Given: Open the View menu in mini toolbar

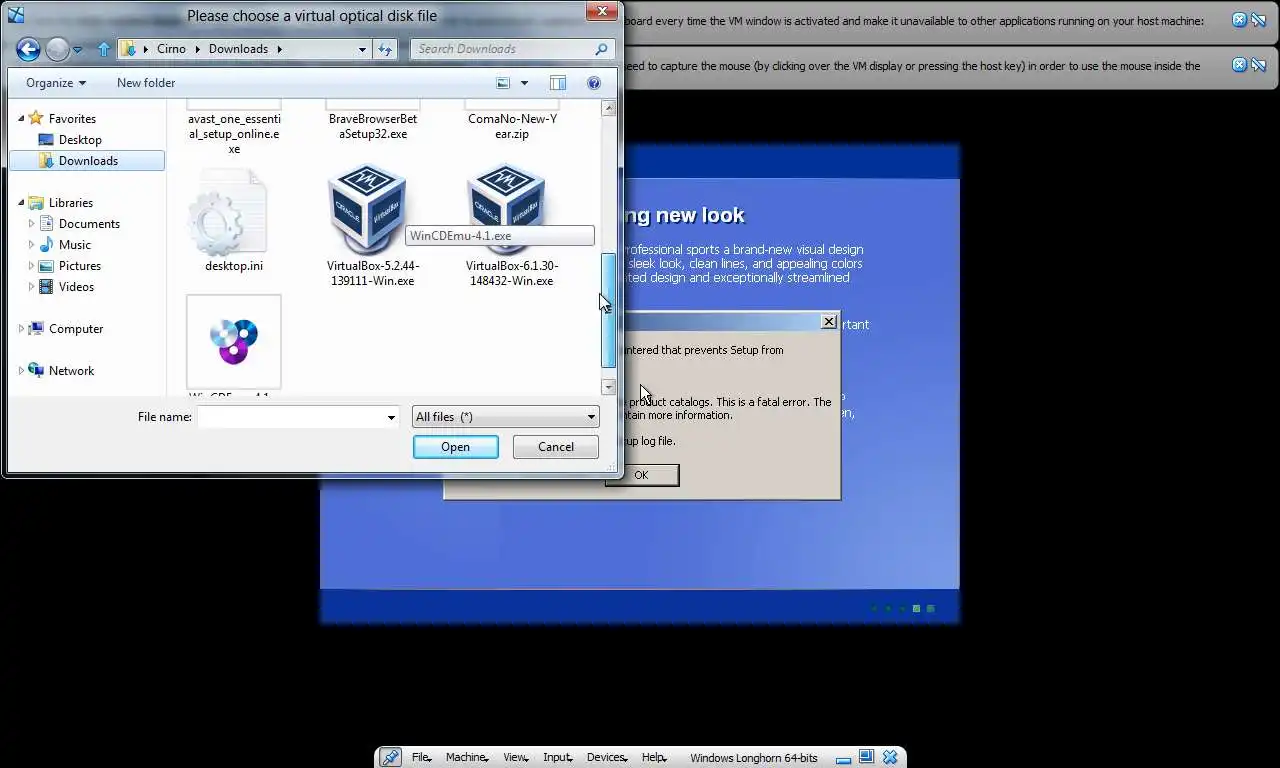Looking at the screenshot, I should [515, 758].
